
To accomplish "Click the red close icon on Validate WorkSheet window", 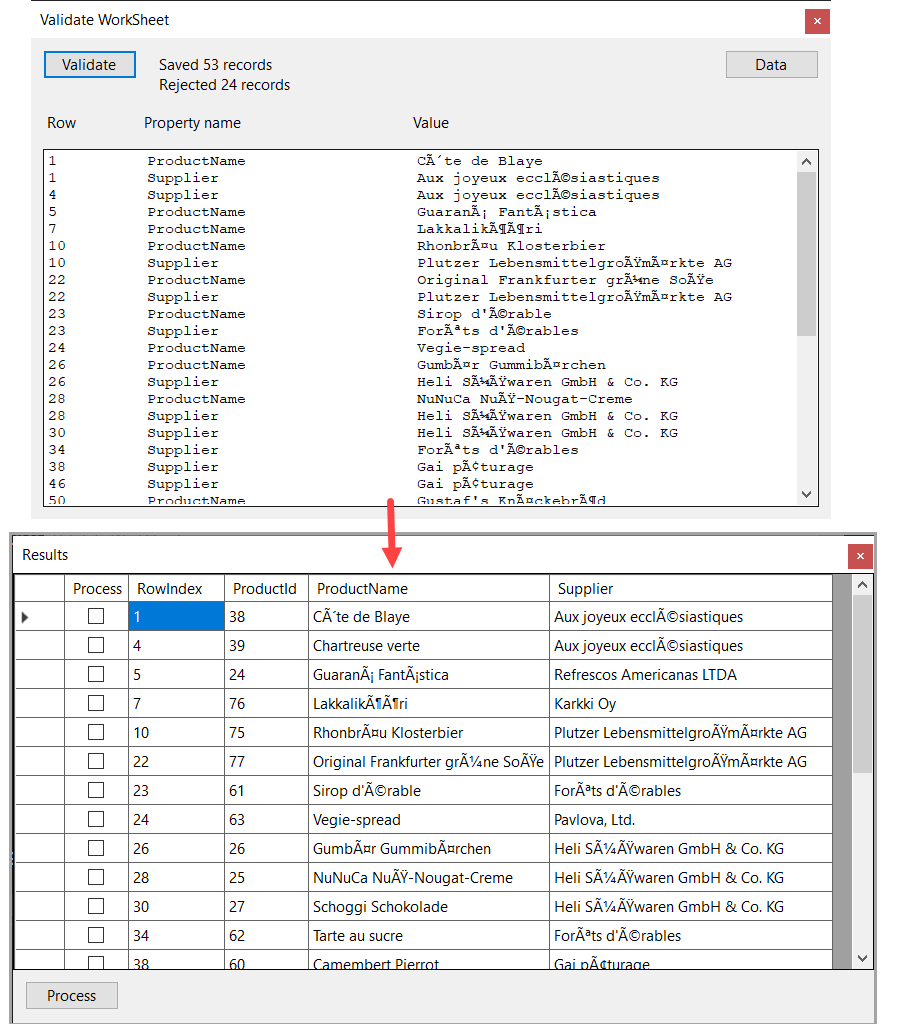I will point(817,21).
